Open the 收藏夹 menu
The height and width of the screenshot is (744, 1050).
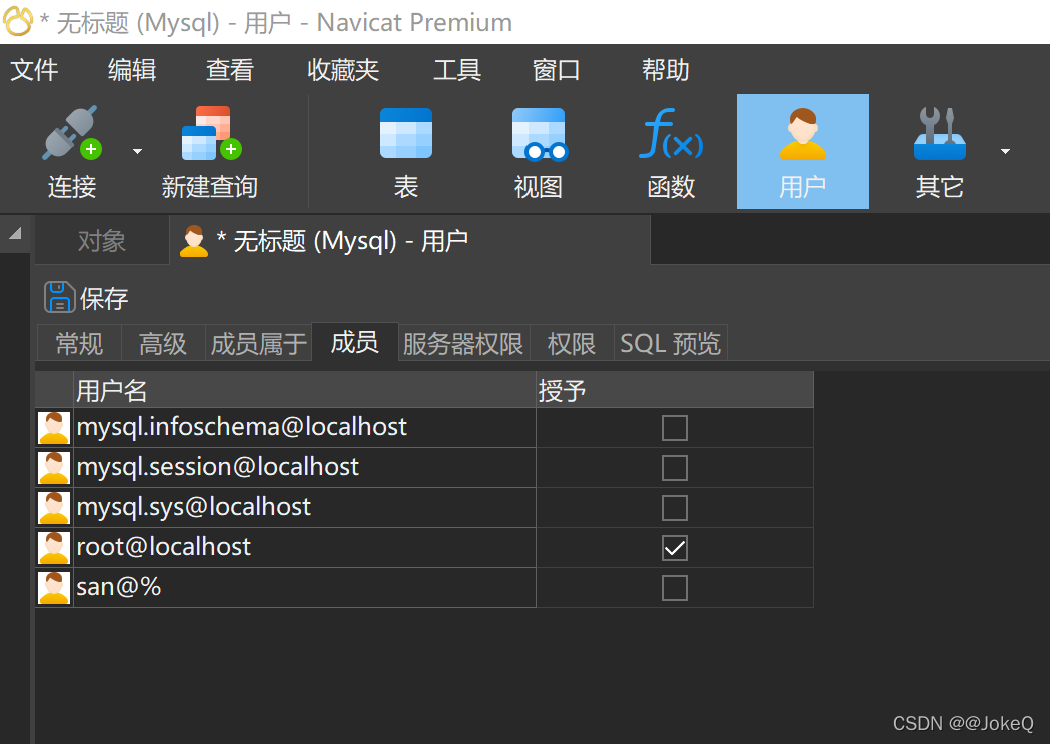343,70
